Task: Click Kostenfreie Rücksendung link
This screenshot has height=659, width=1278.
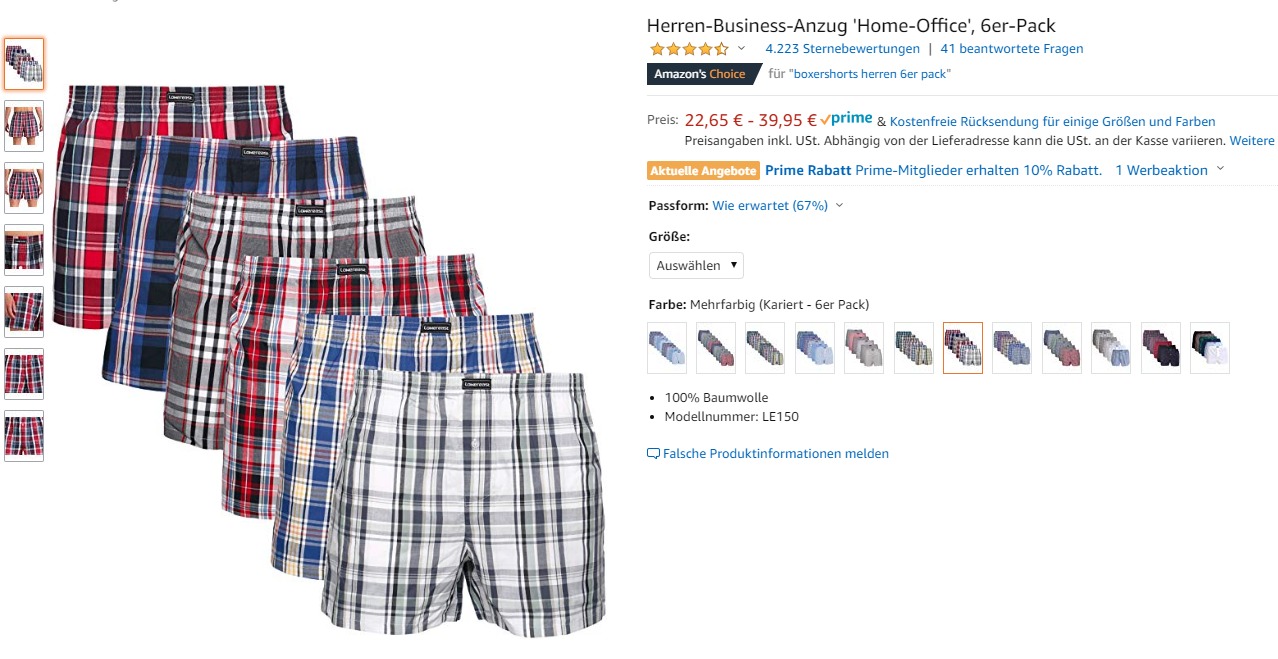Action: 1052,122
